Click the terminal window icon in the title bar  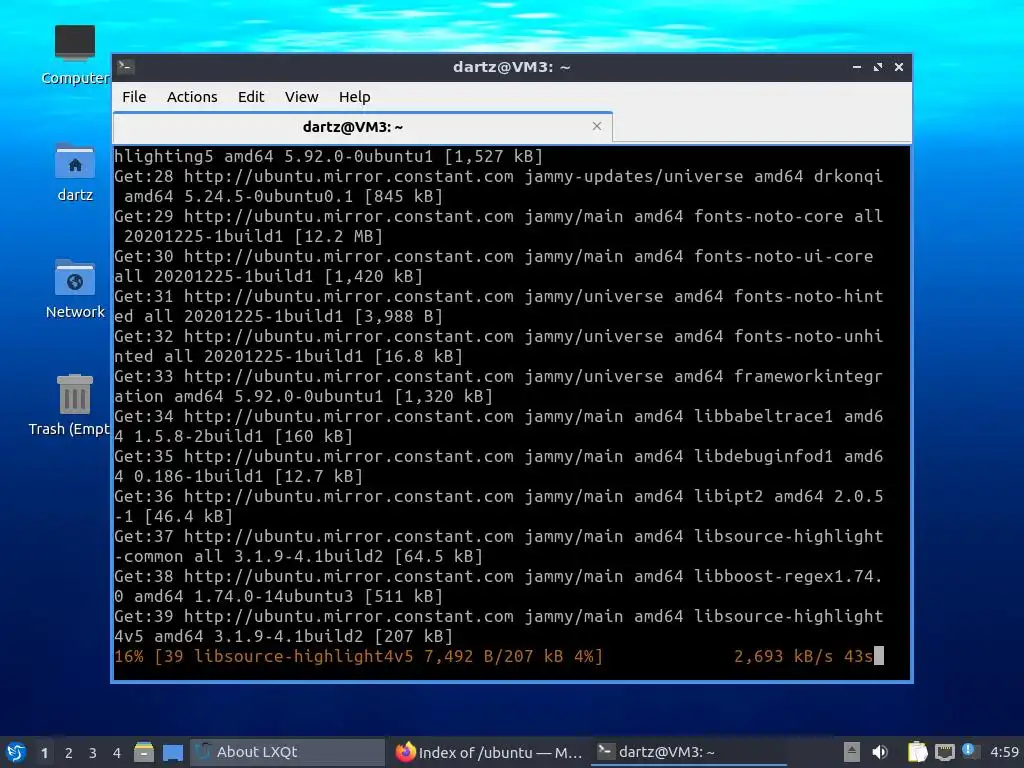[126, 67]
